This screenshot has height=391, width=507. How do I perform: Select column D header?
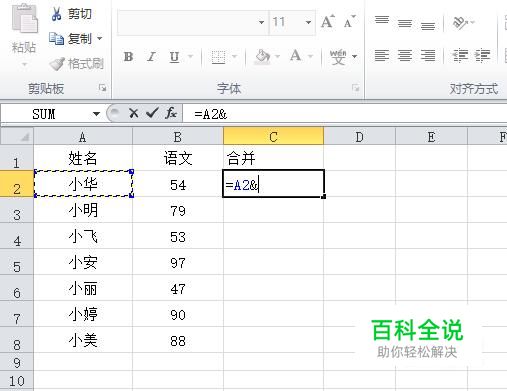(359, 136)
